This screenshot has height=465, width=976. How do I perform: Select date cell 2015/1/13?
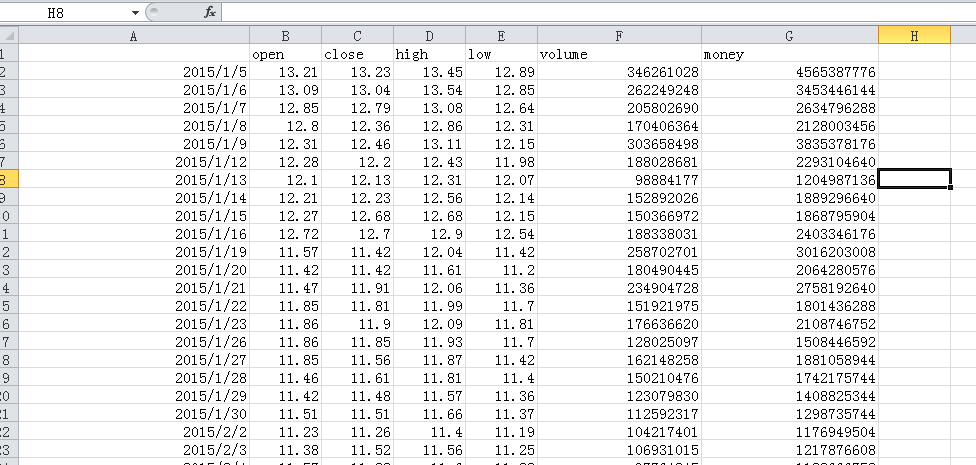click(134, 180)
